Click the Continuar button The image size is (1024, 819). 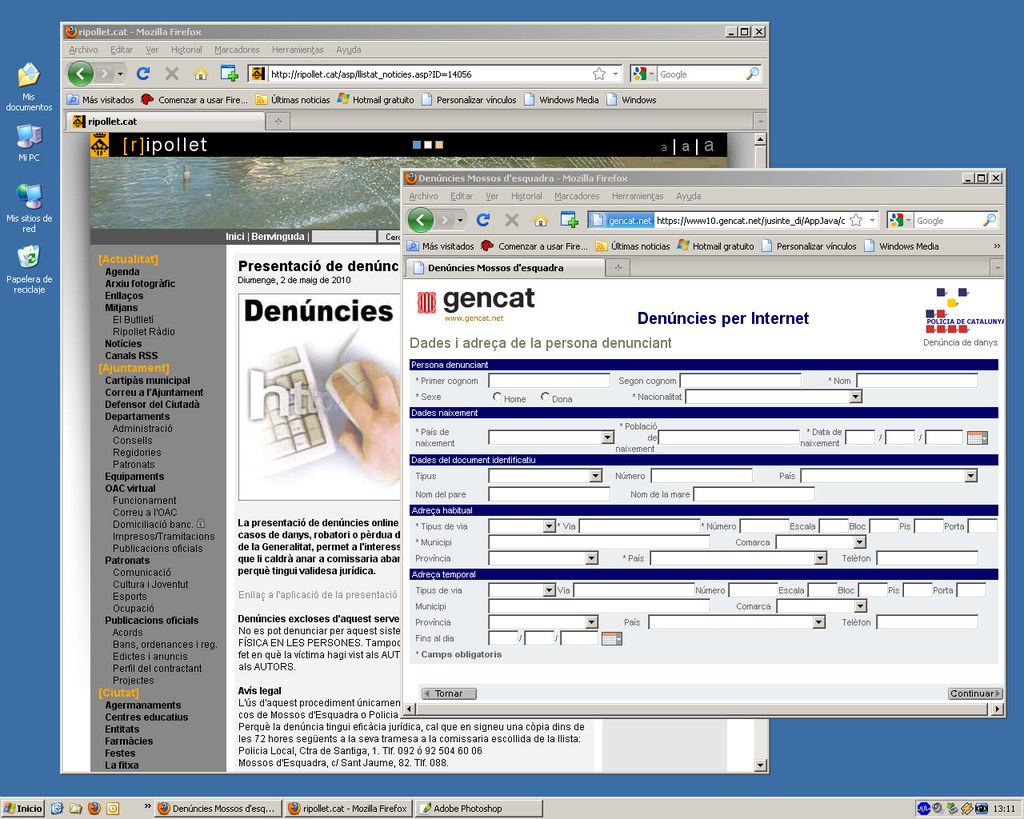coord(974,693)
